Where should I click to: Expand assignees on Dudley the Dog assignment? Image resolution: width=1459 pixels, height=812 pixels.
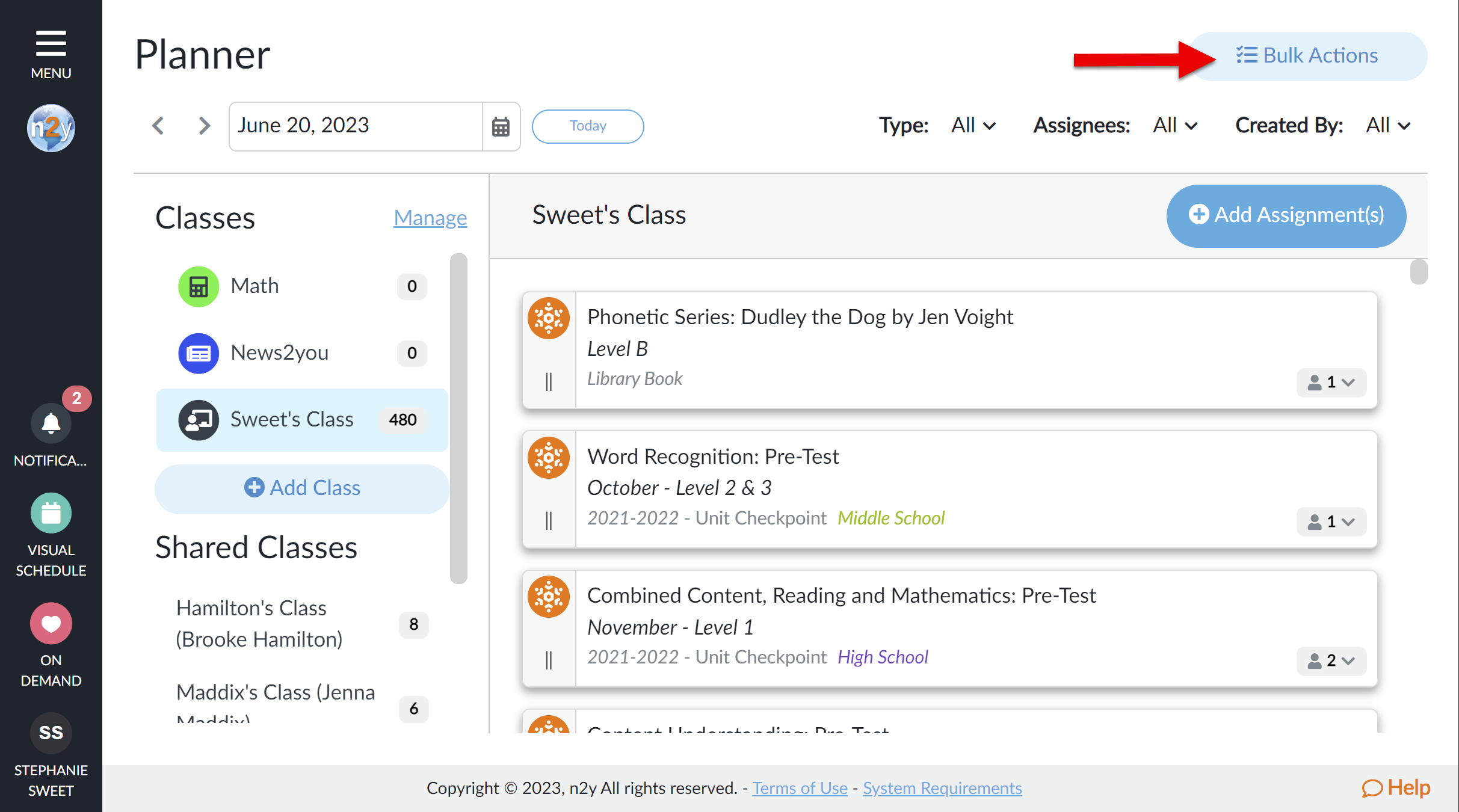pyautogui.click(x=1331, y=383)
